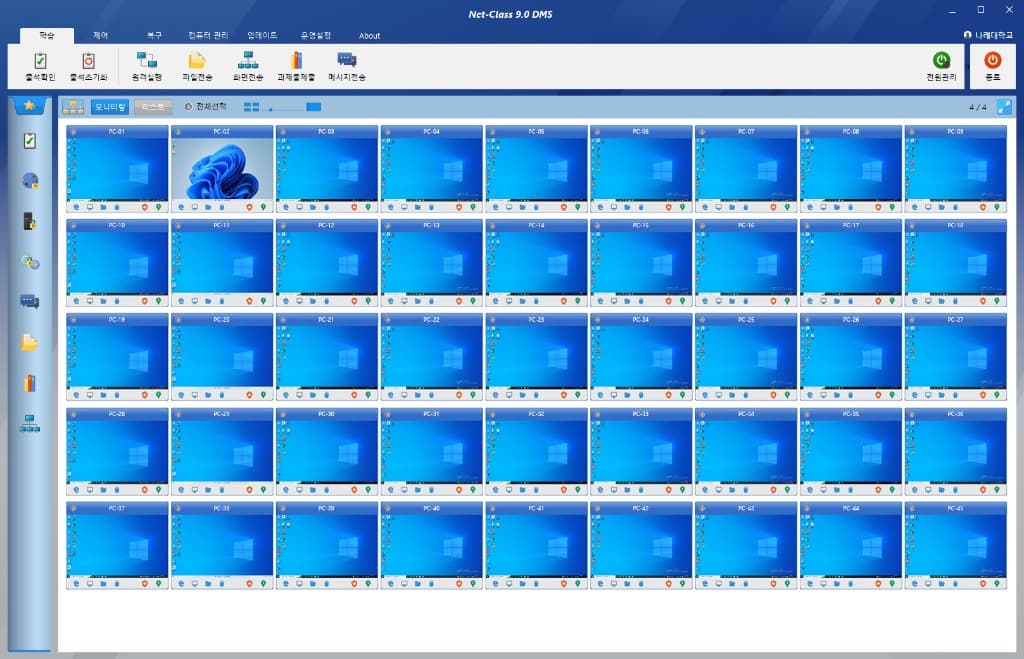Toggle status indicator on PC-02 header
The height and width of the screenshot is (659, 1024).
pyautogui.click(x=178, y=132)
